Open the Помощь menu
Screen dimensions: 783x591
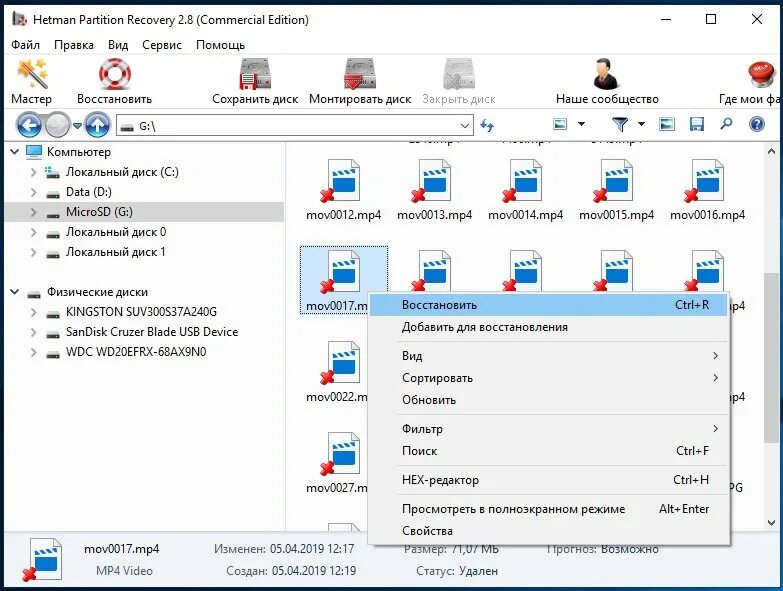[x=220, y=45]
